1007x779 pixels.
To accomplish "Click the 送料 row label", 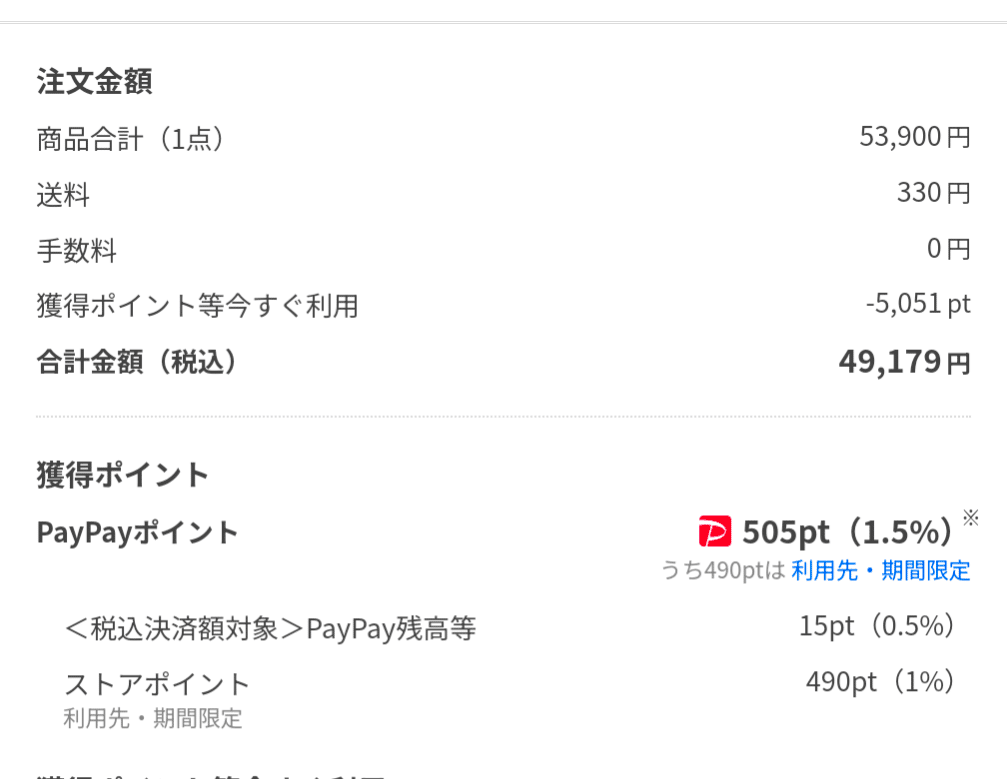I will [63, 195].
